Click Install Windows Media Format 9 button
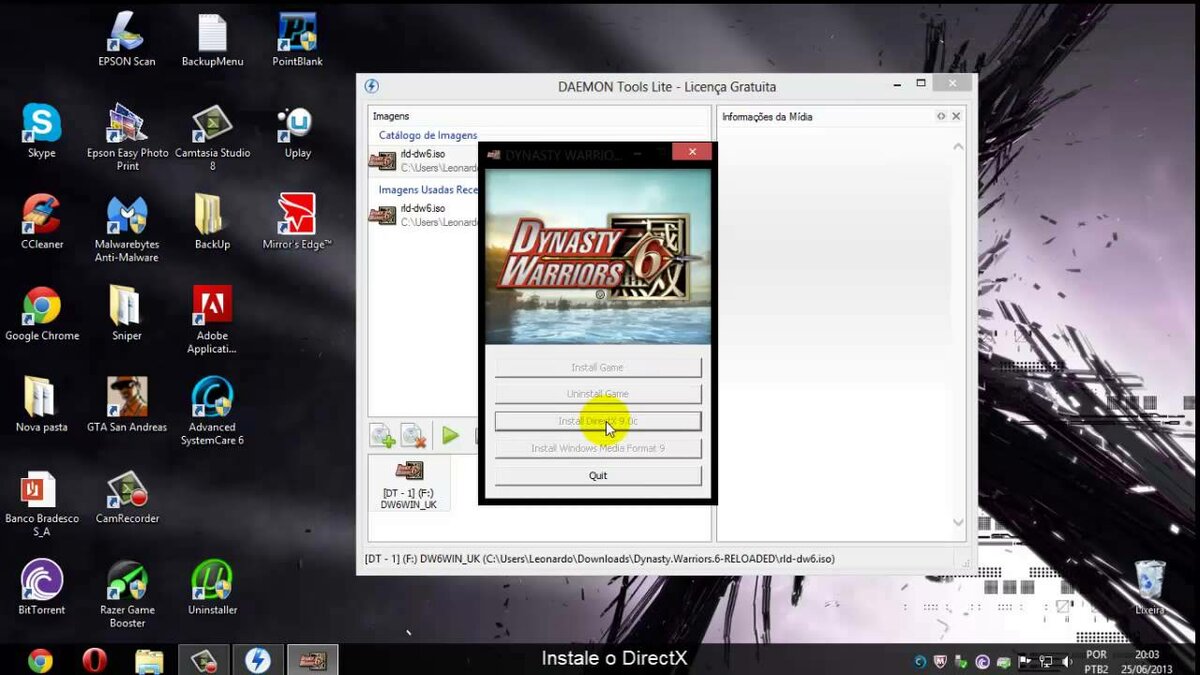This screenshot has height=675, width=1200. [598, 448]
